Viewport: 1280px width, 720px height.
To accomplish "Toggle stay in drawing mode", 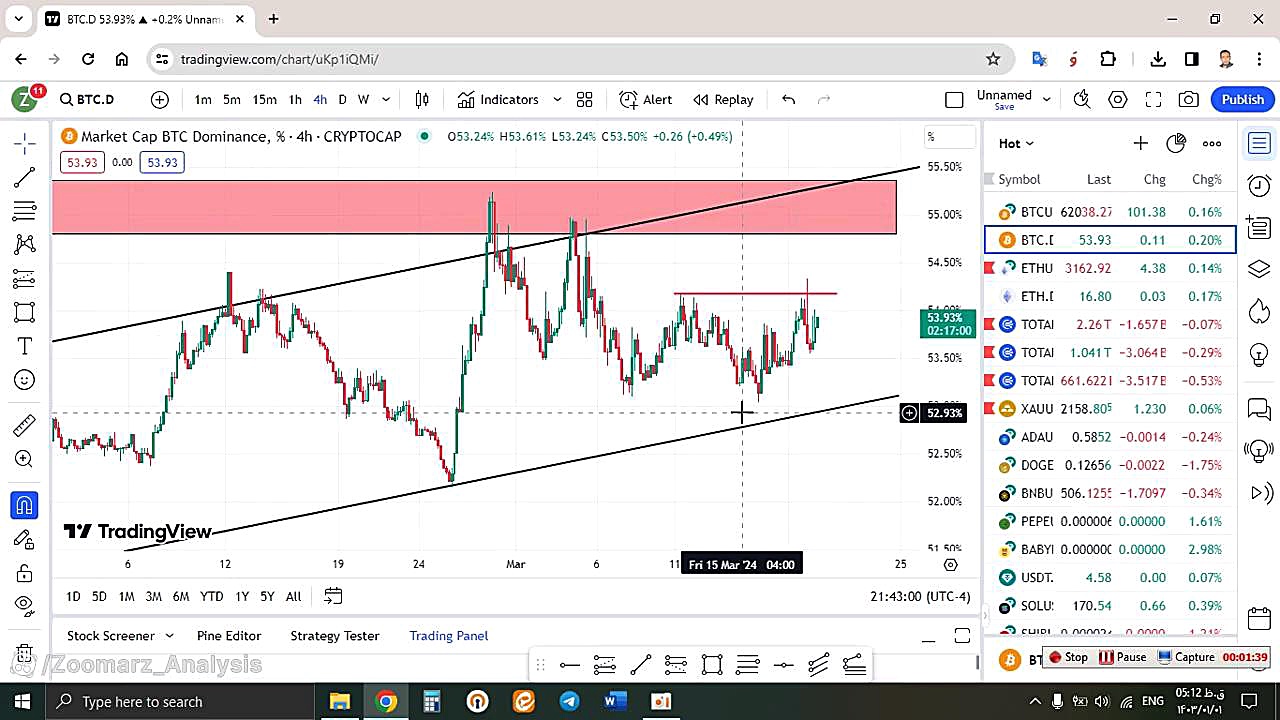I will coord(25,539).
